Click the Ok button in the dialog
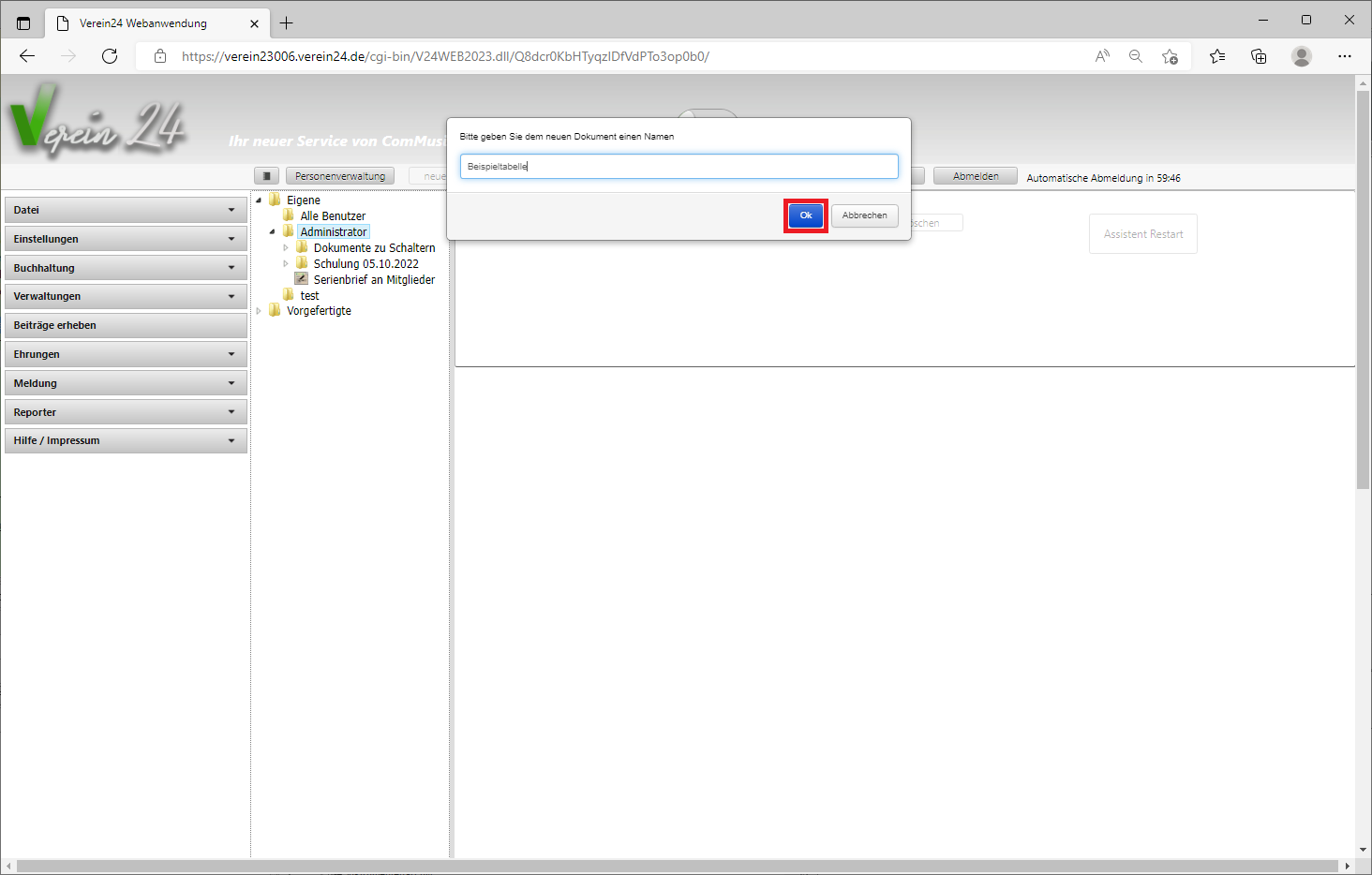1372x875 pixels. coord(805,215)
